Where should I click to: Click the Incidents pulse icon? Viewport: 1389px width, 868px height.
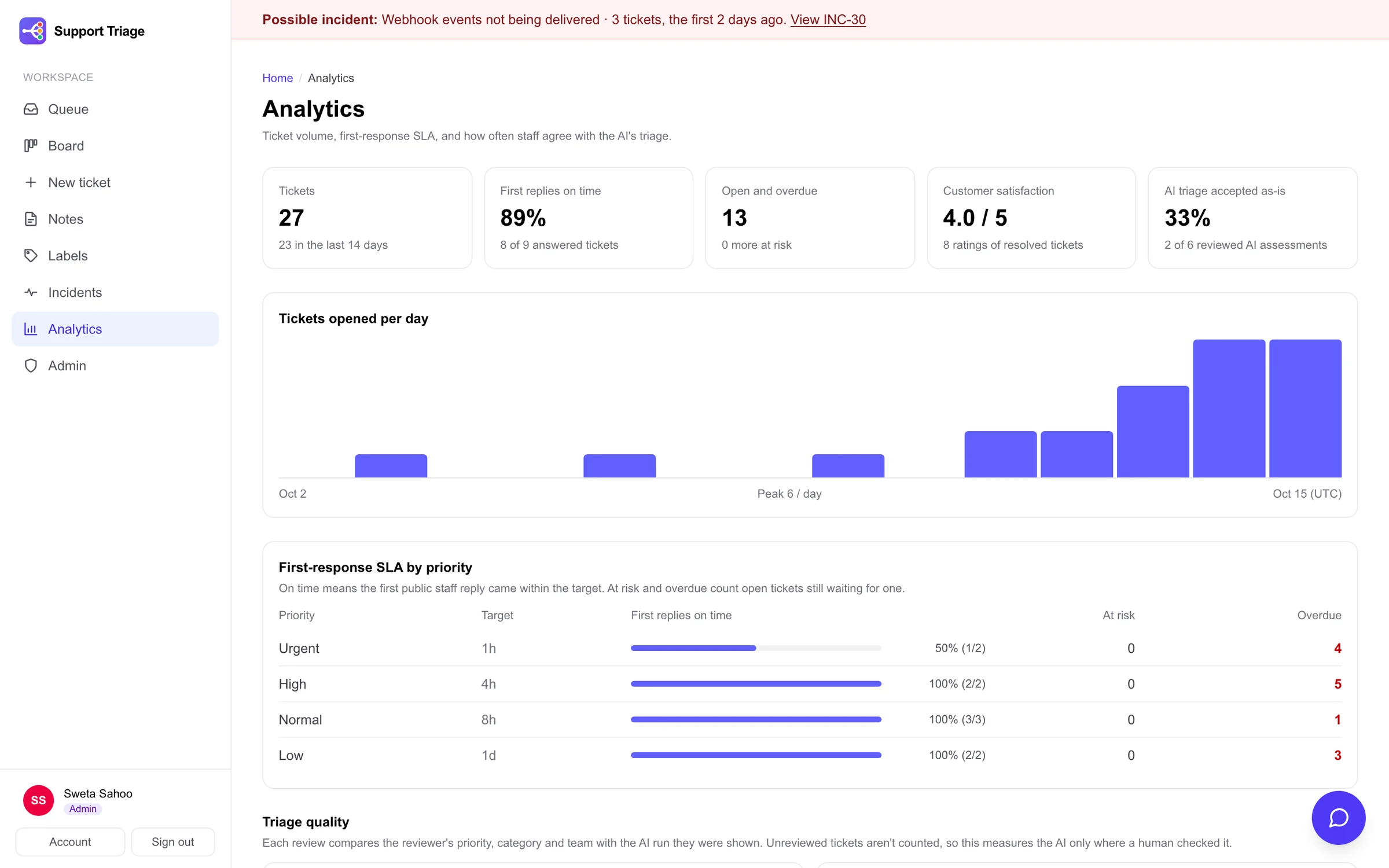pyautogui.click(x=31, y=292)
